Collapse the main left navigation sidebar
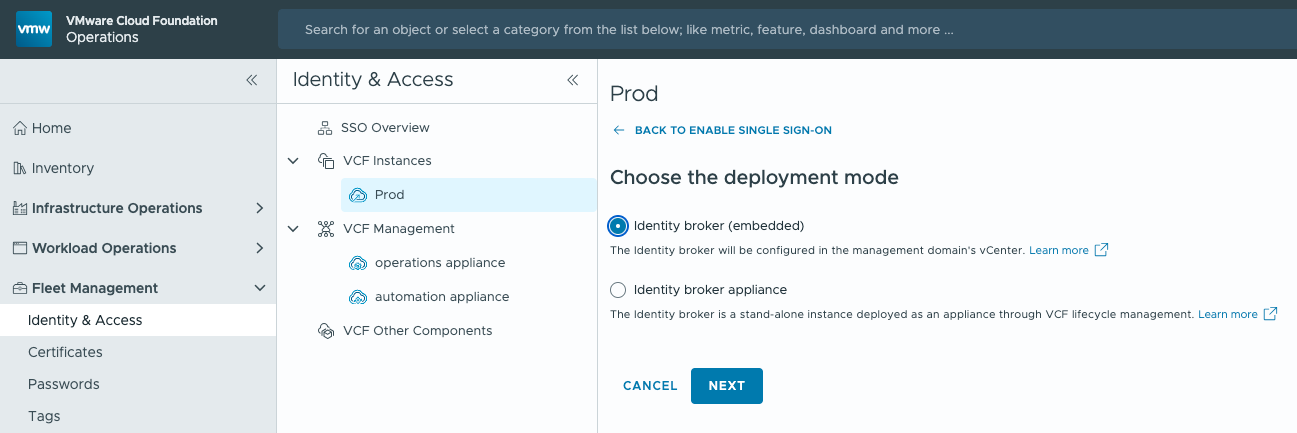 click(252, 80)
